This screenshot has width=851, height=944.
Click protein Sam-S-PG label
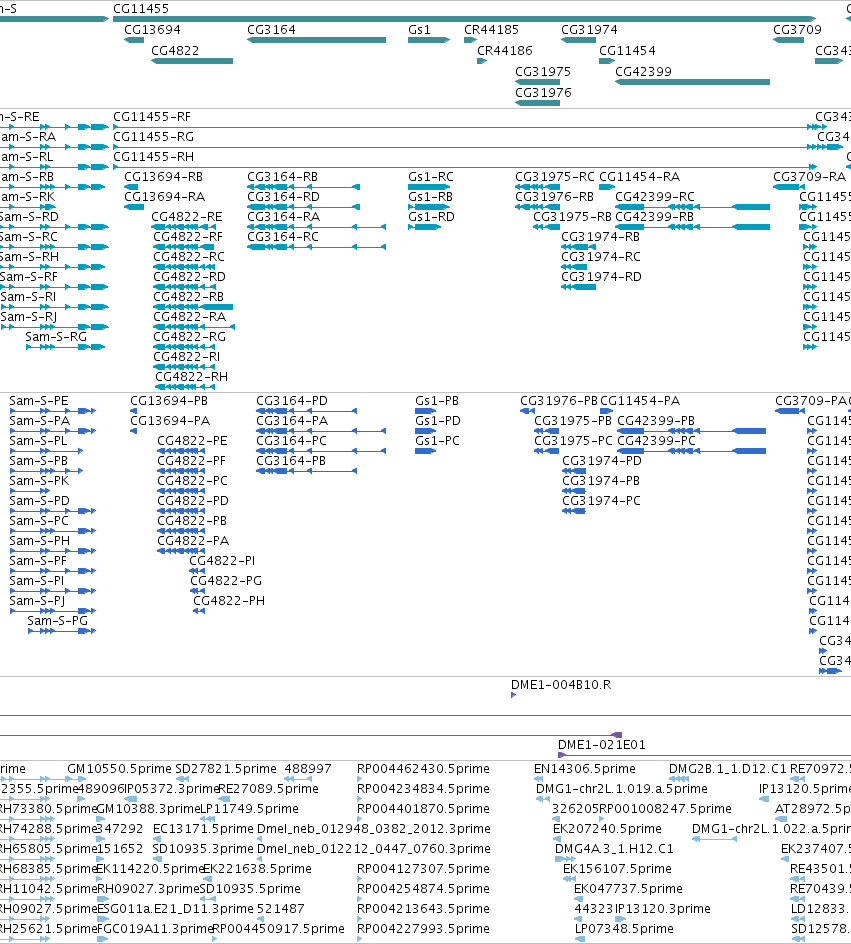[x=57, y=620]
